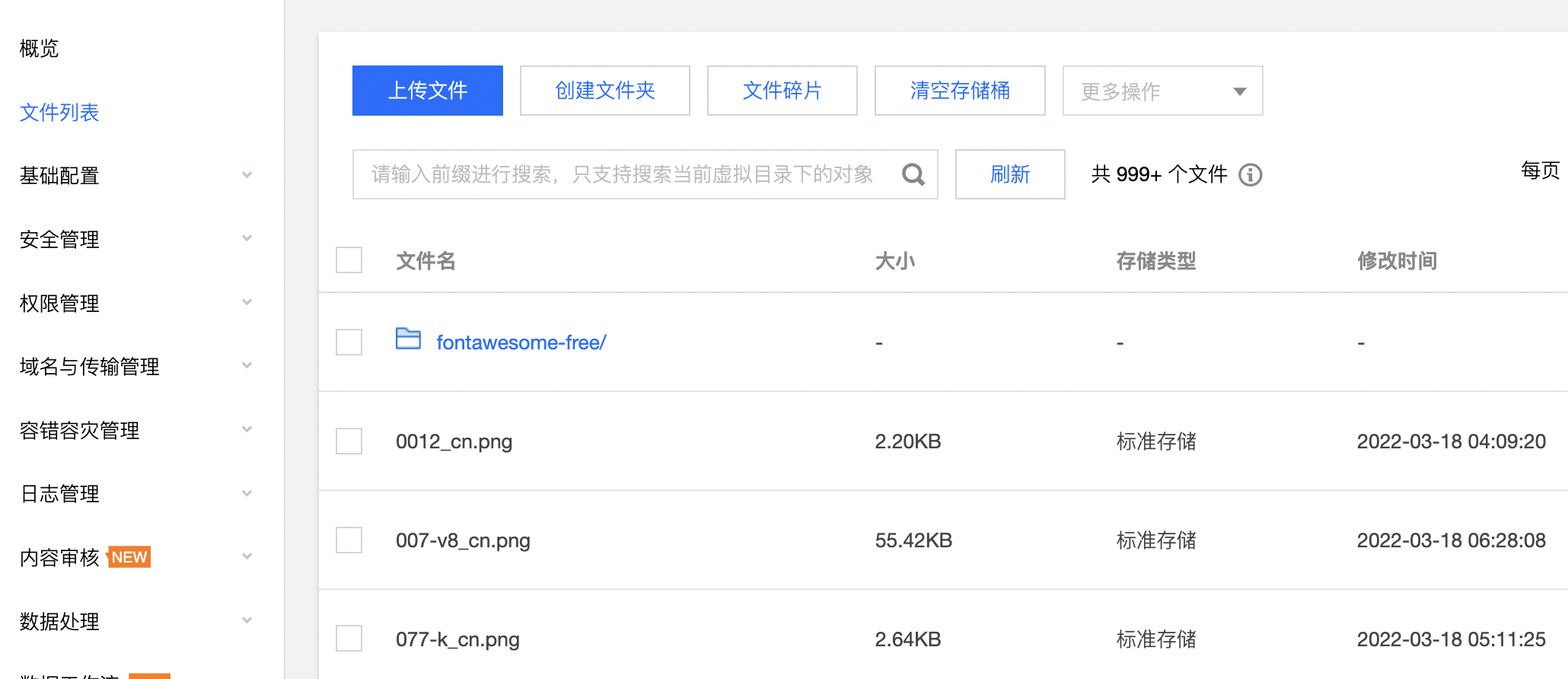
Task: Click the 共 999+ 个文件 count text
Action: point(1159,174)
